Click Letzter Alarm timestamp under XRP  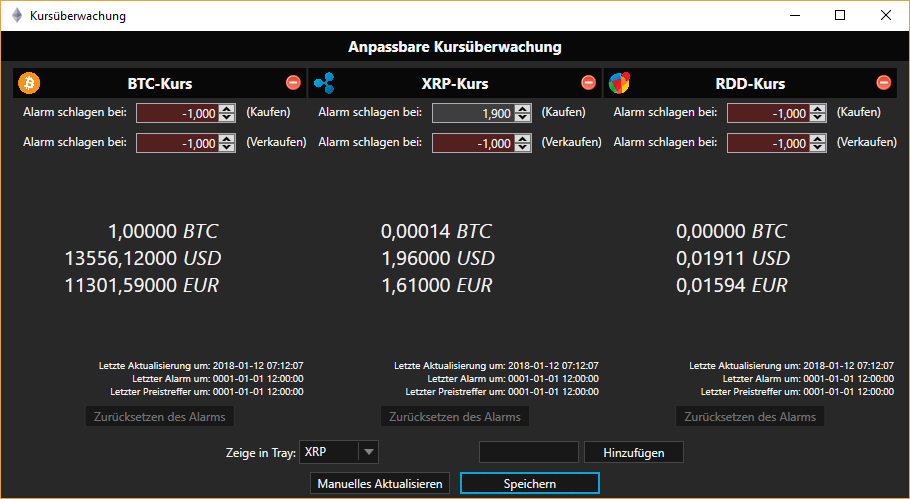click(513, 379)
